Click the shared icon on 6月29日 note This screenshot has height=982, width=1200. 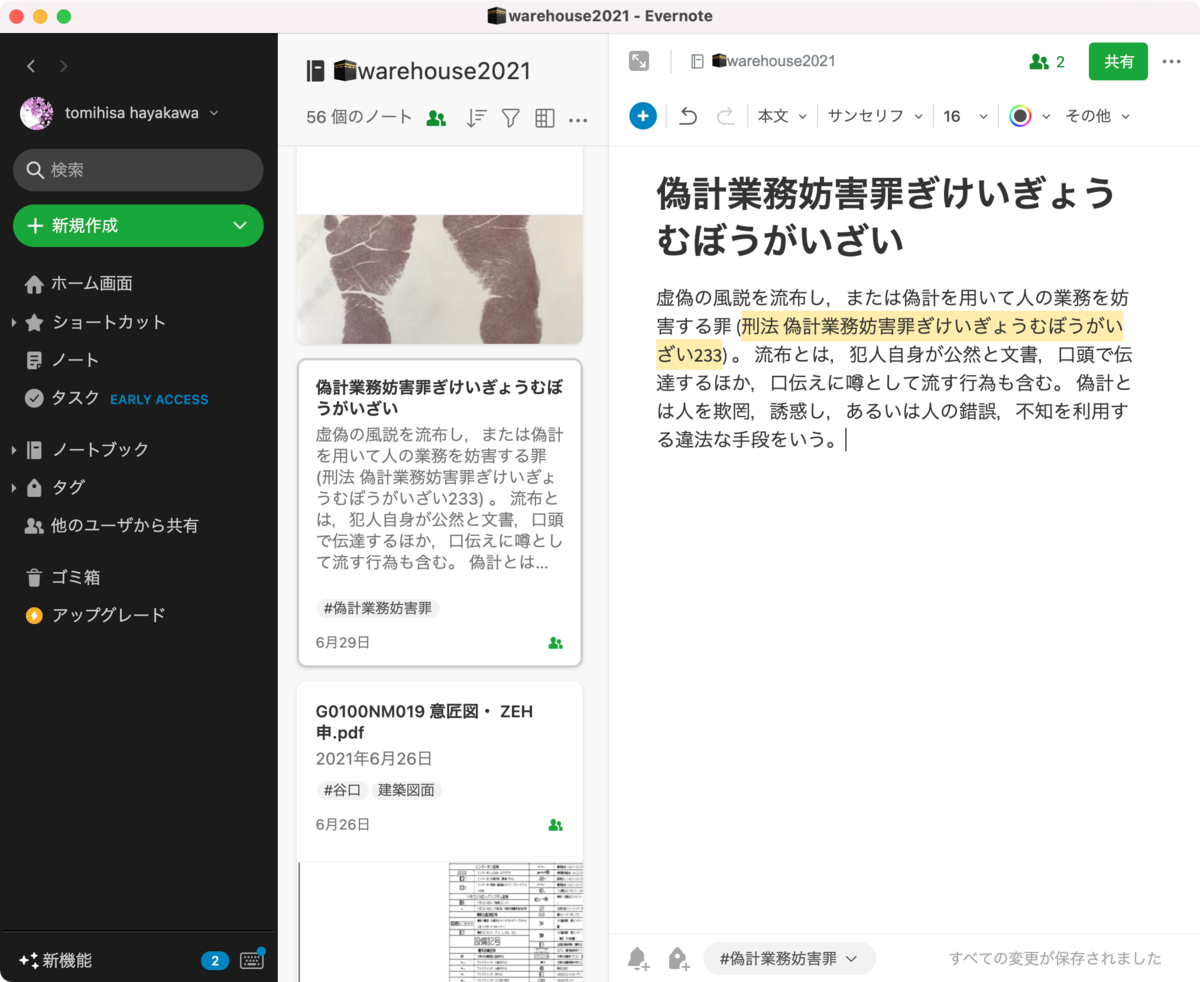tap(556, 643)
